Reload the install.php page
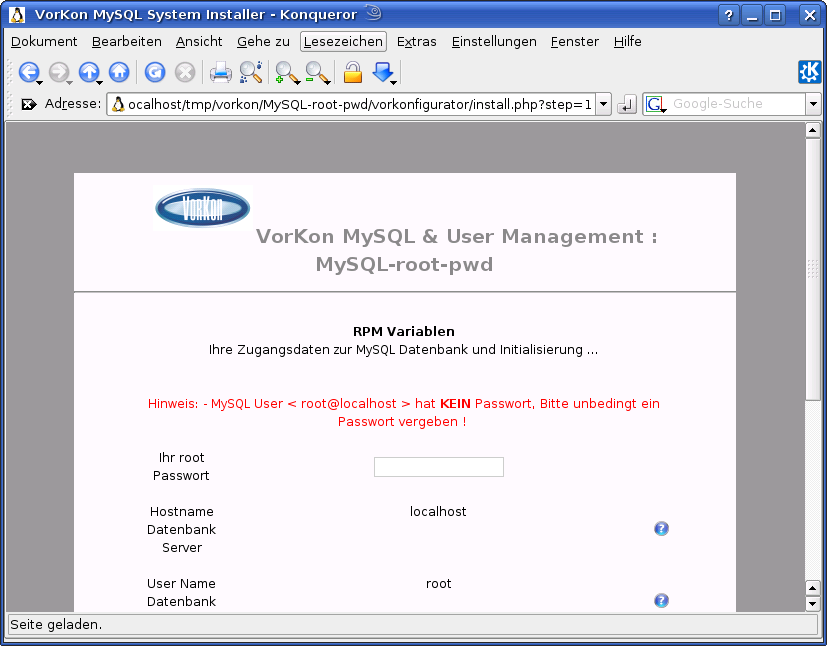Screen dimensions: 827x646 click(x=155, y=72)
